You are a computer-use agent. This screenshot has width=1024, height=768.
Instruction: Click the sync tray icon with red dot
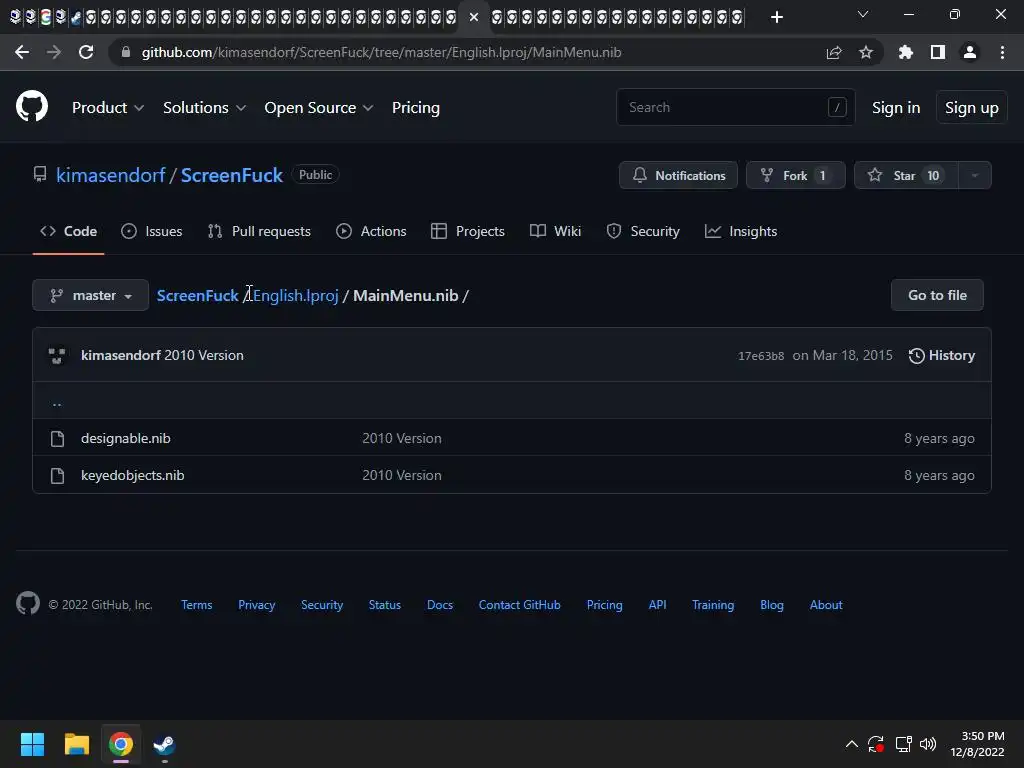[x=876, y=744]
